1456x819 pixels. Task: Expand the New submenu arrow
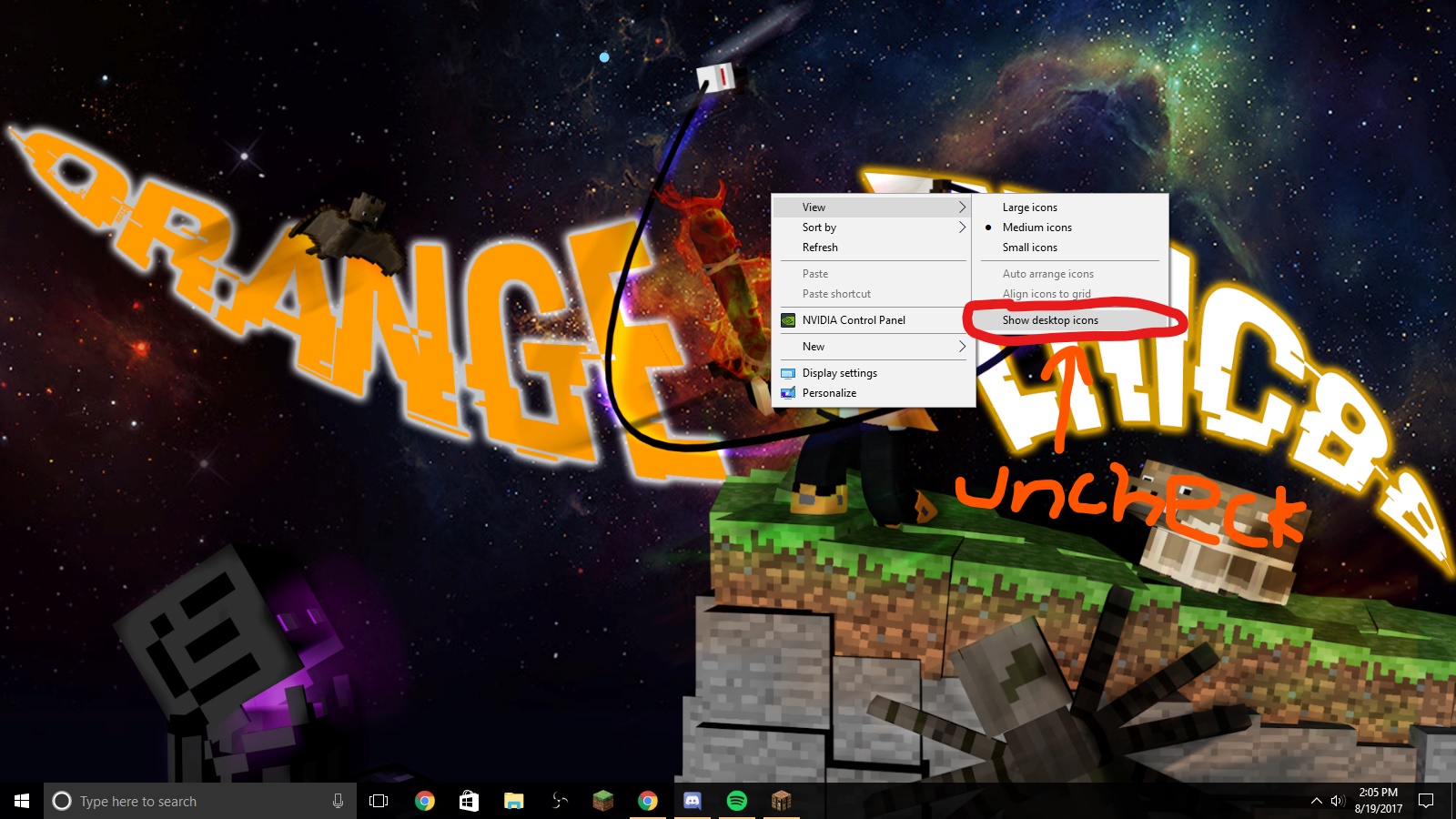[962, 347]
